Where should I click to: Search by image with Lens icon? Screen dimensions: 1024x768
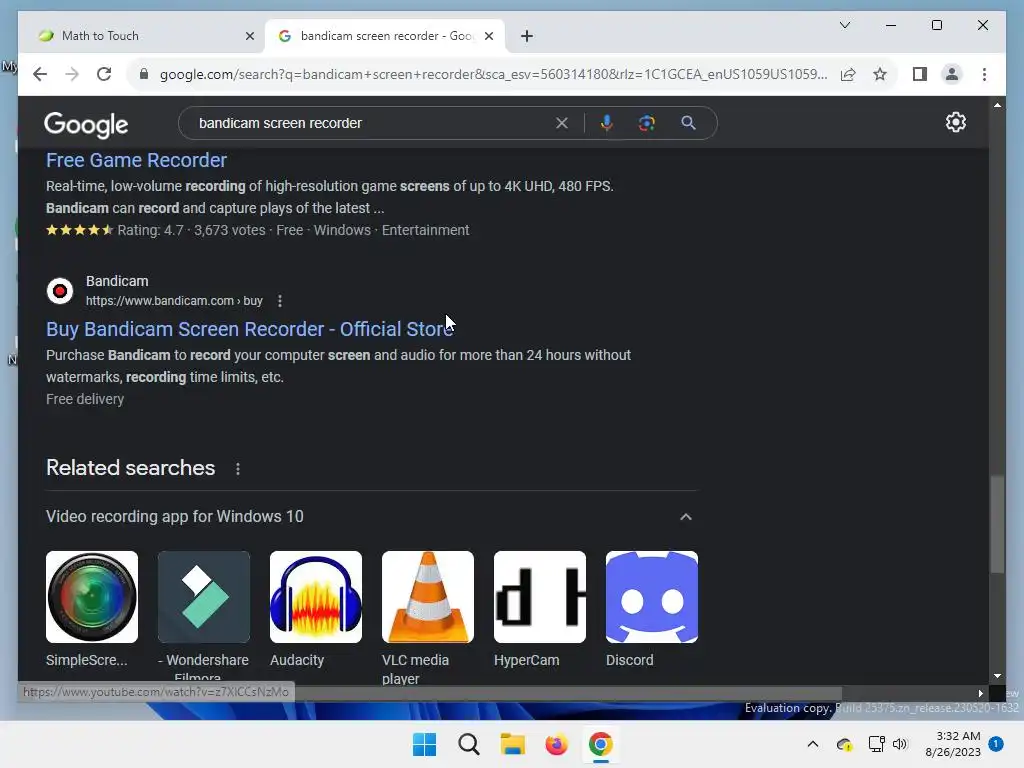647,123
